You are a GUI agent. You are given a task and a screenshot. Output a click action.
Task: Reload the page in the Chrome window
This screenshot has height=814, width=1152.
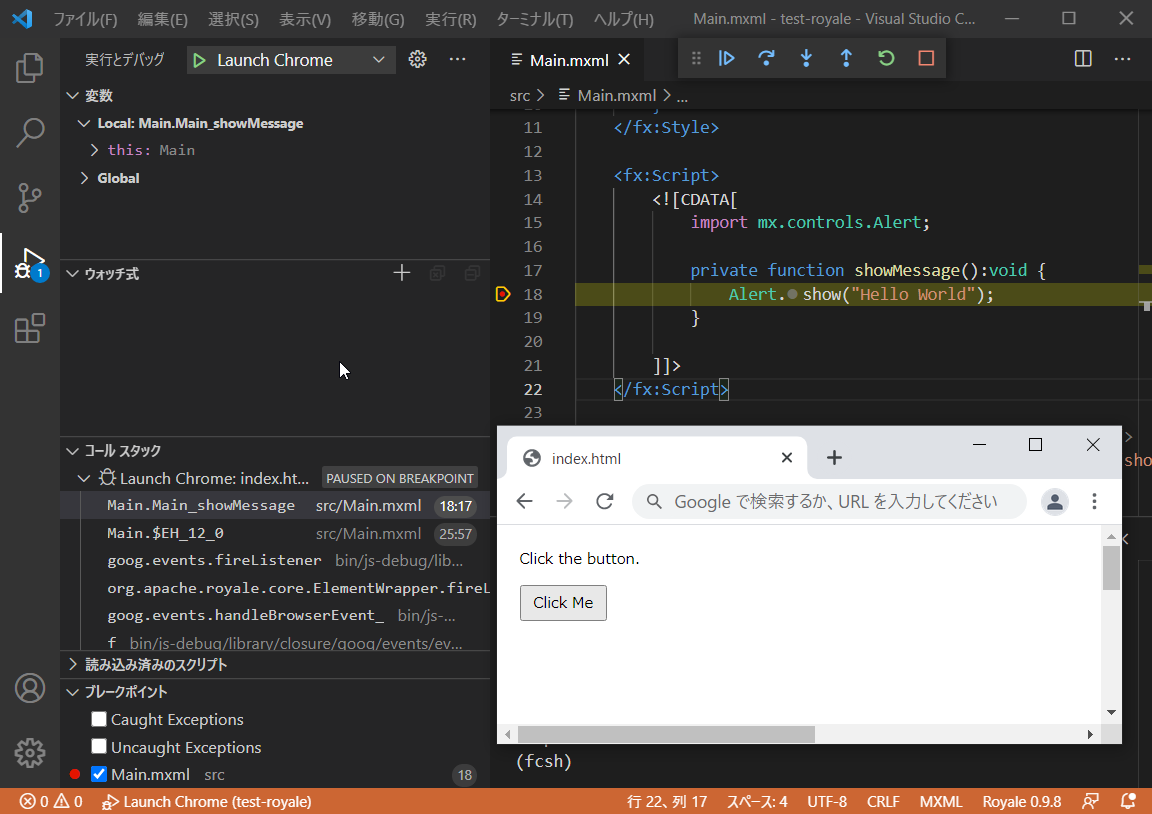pyautogui.click(x=604, y=501)
